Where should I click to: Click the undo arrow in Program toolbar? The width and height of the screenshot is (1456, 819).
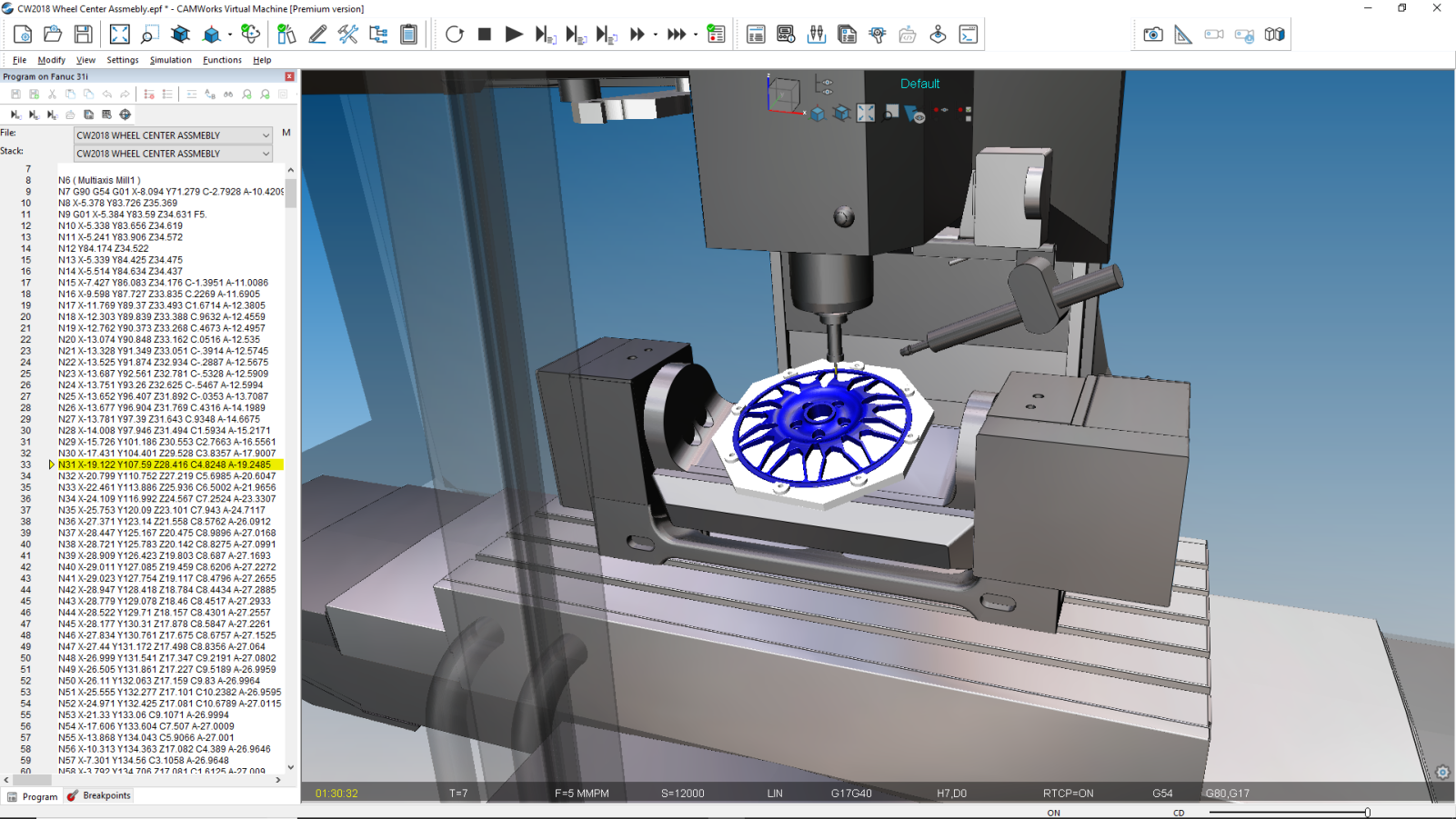106,94
